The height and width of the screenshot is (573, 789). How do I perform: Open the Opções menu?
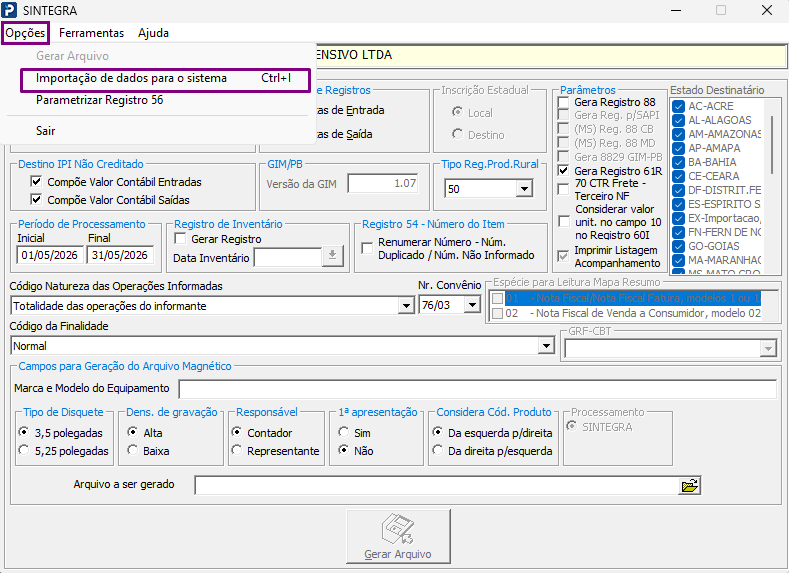click(x=25, y=33)
